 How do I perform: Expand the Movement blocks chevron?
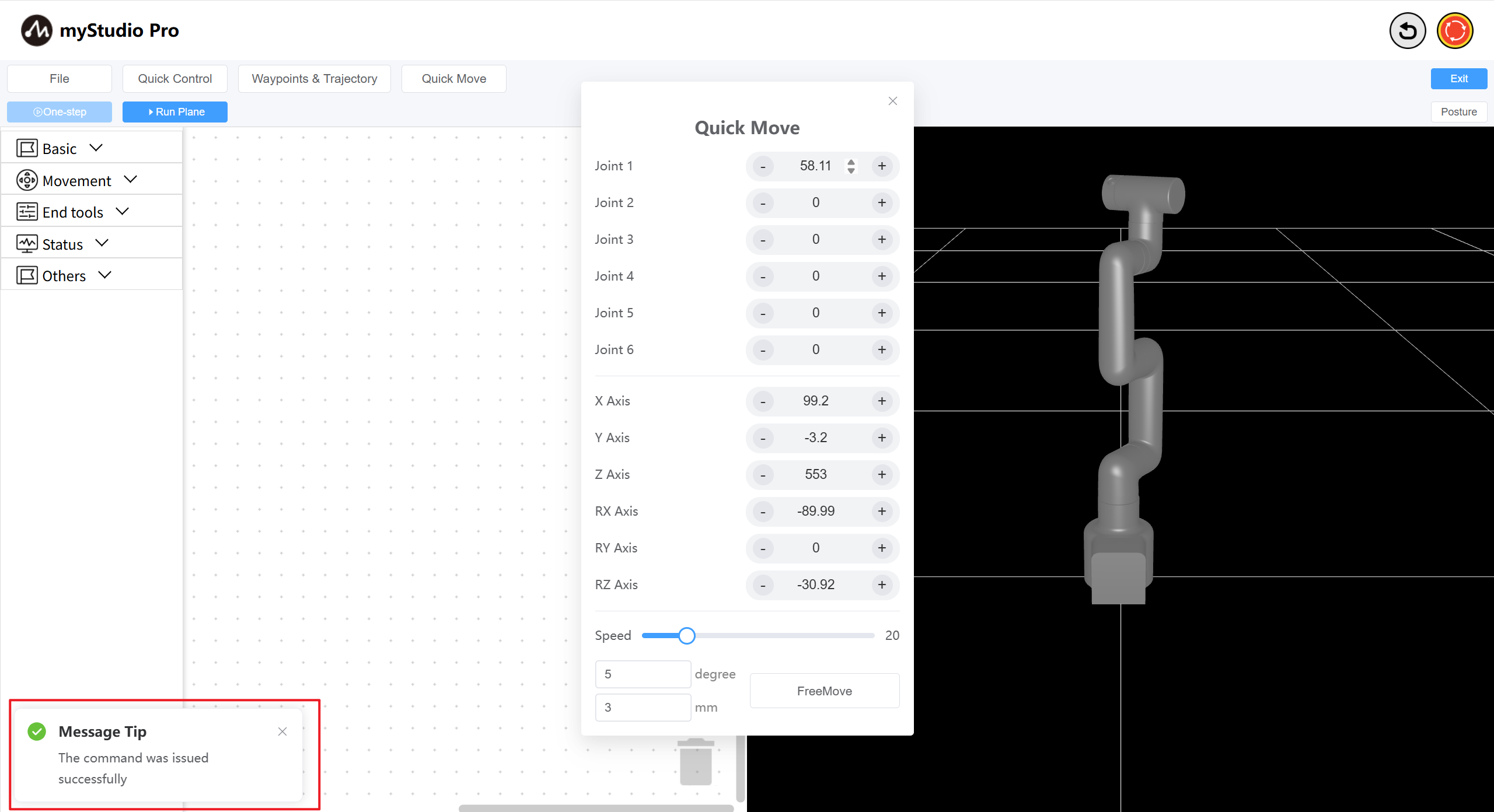(131, 180)
